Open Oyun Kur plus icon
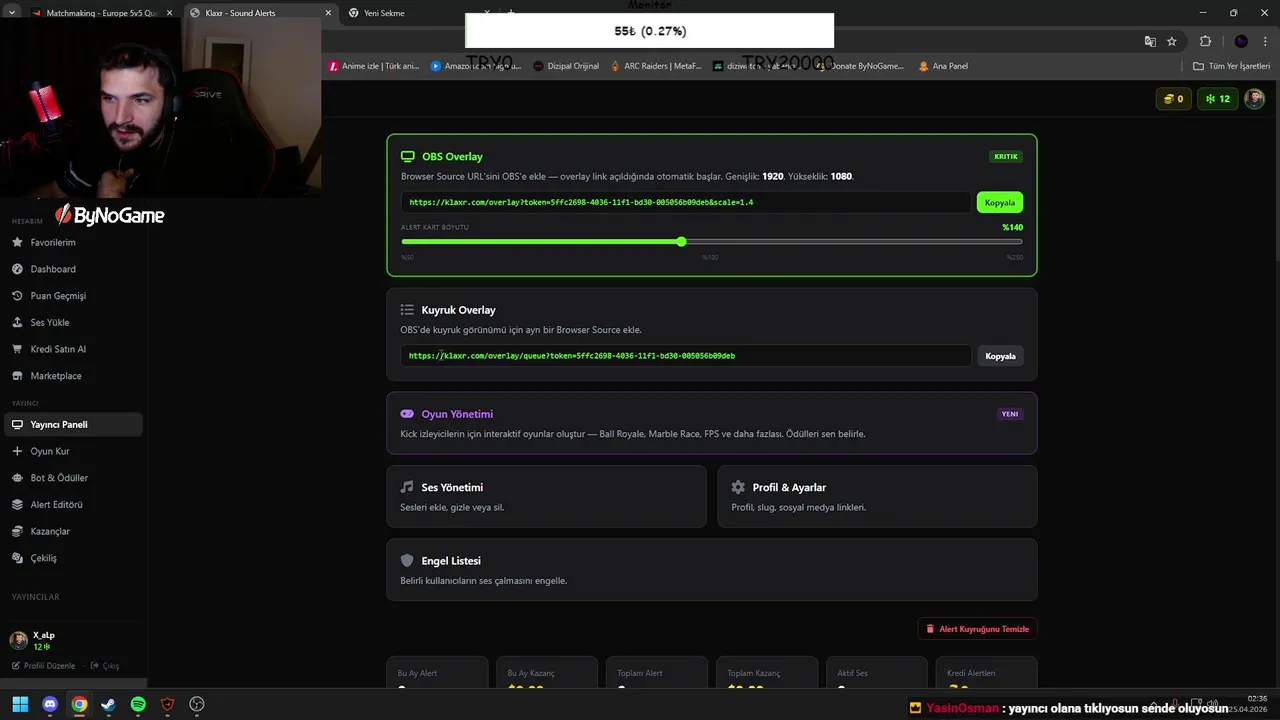Screen dimensions: 1280x720 pyautogui.click(x=17, y=451)
